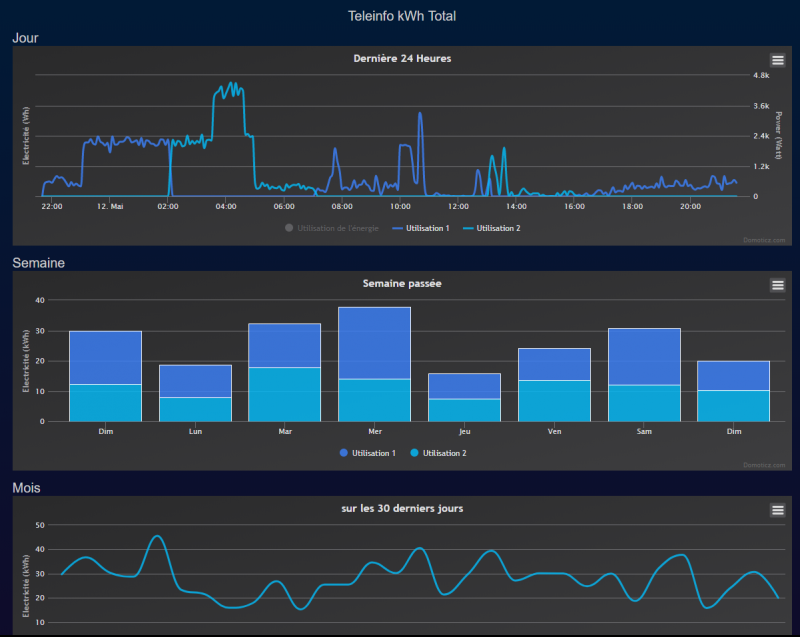Open the Semaine passée chart hamburger menu
The height and width of the screenshot is (637, 800).
[778, 285]
